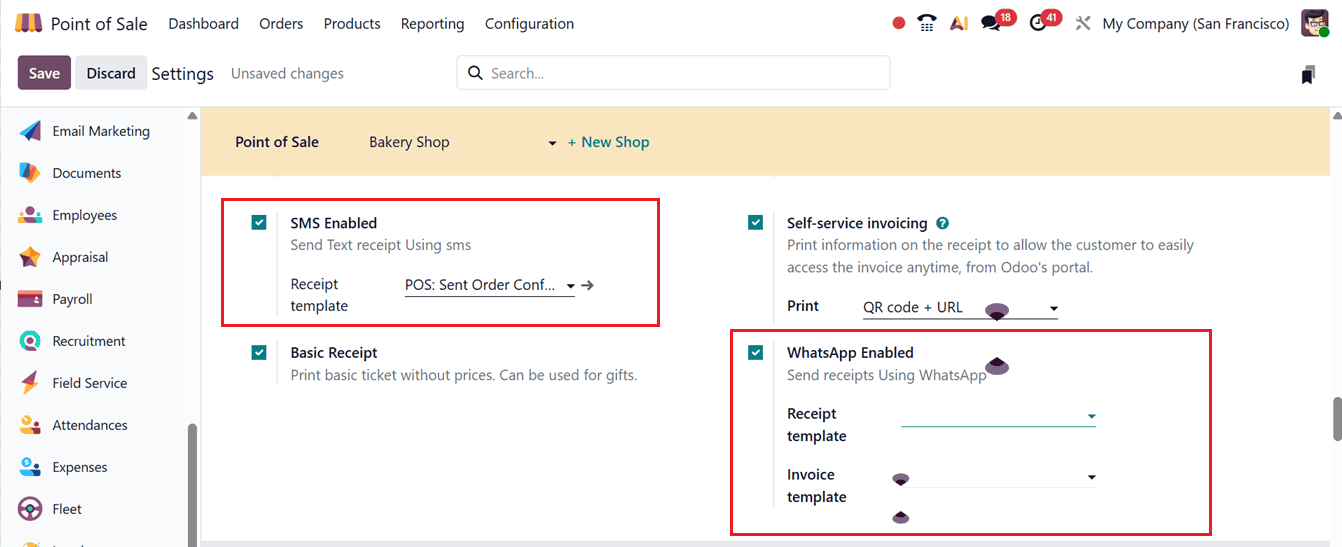Open Orders menu

[x=281, y=23]
